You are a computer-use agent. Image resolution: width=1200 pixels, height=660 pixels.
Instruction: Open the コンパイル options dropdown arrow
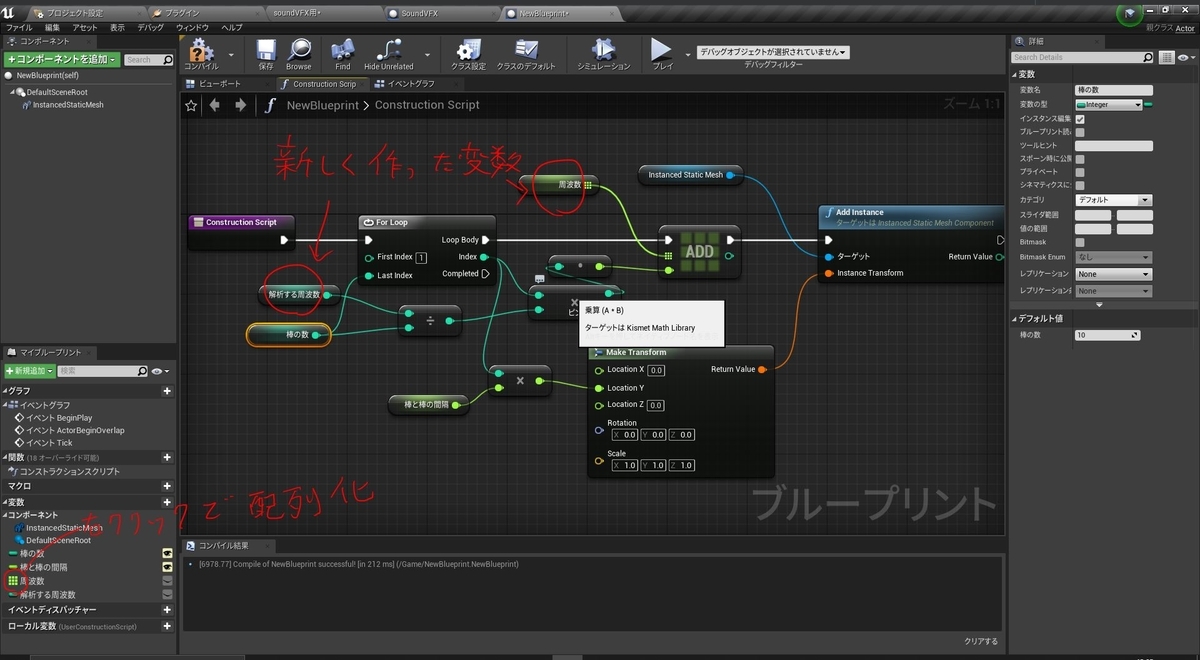(x=231, y=54)
